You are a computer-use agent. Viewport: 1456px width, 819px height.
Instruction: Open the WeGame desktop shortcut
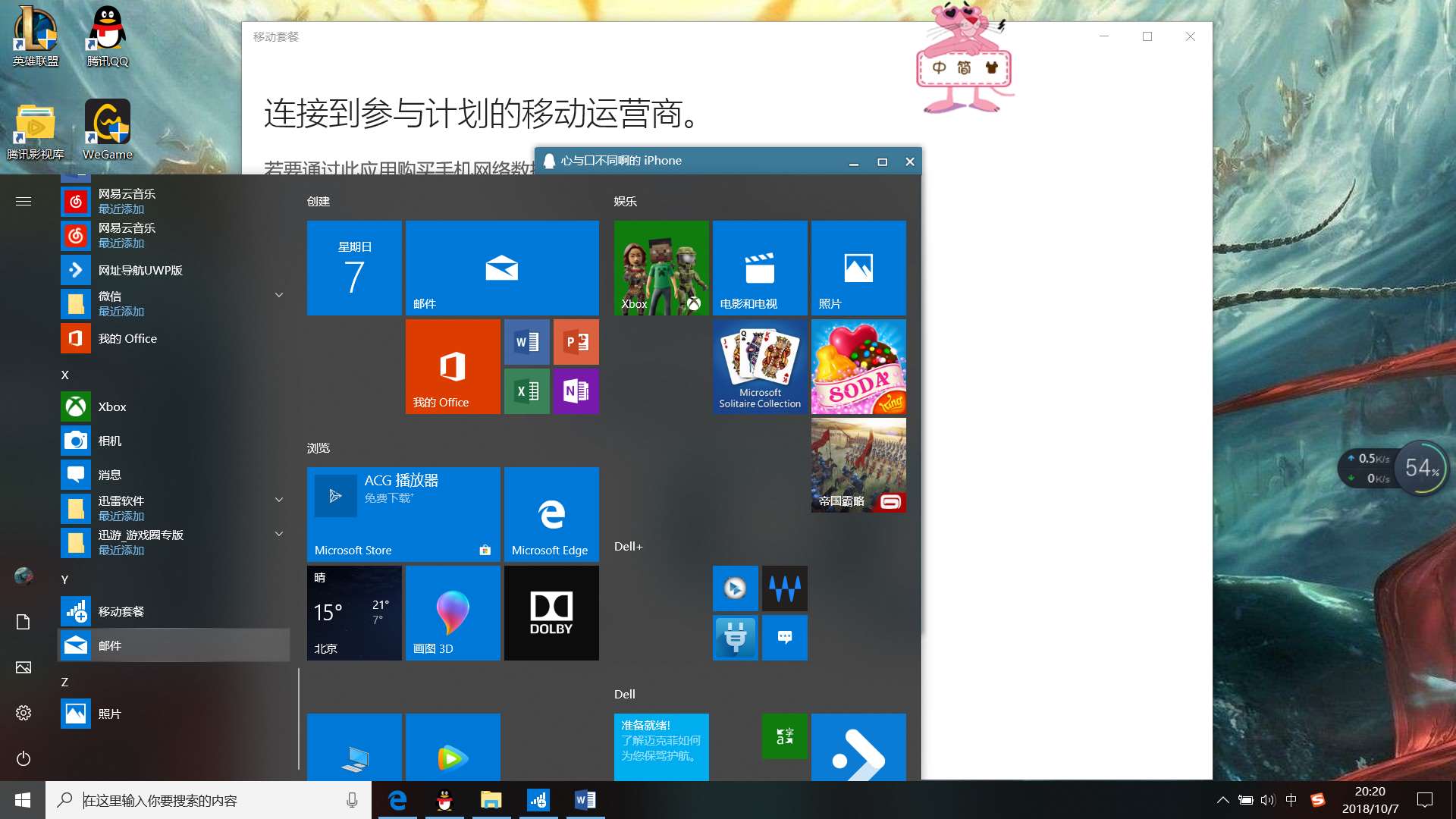pyautogui.click(x=108, y=129)
